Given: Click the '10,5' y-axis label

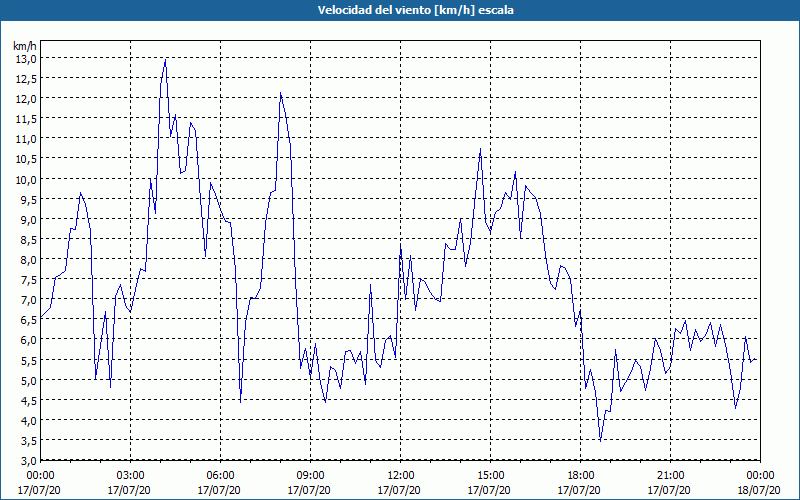Looking at the screenshot, I should [26, 159].
